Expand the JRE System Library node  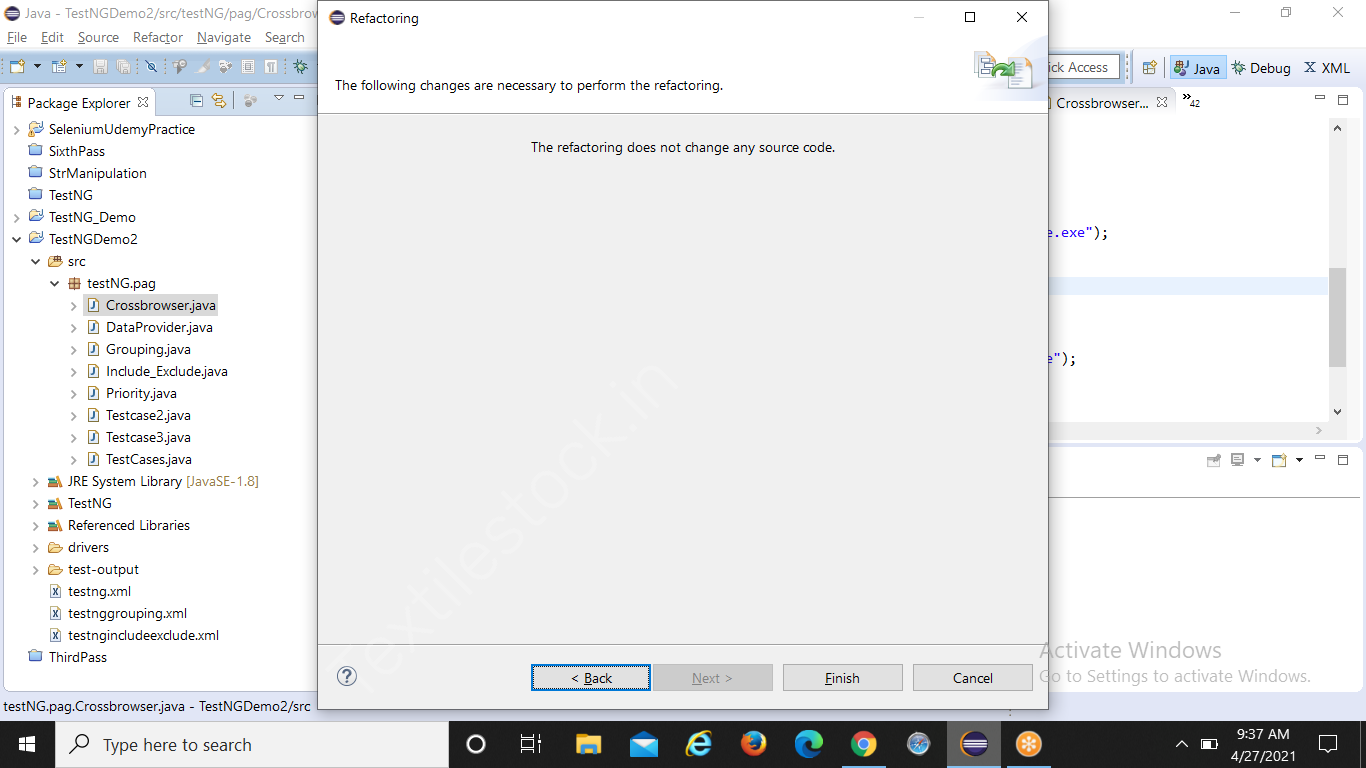pos(35,482)
